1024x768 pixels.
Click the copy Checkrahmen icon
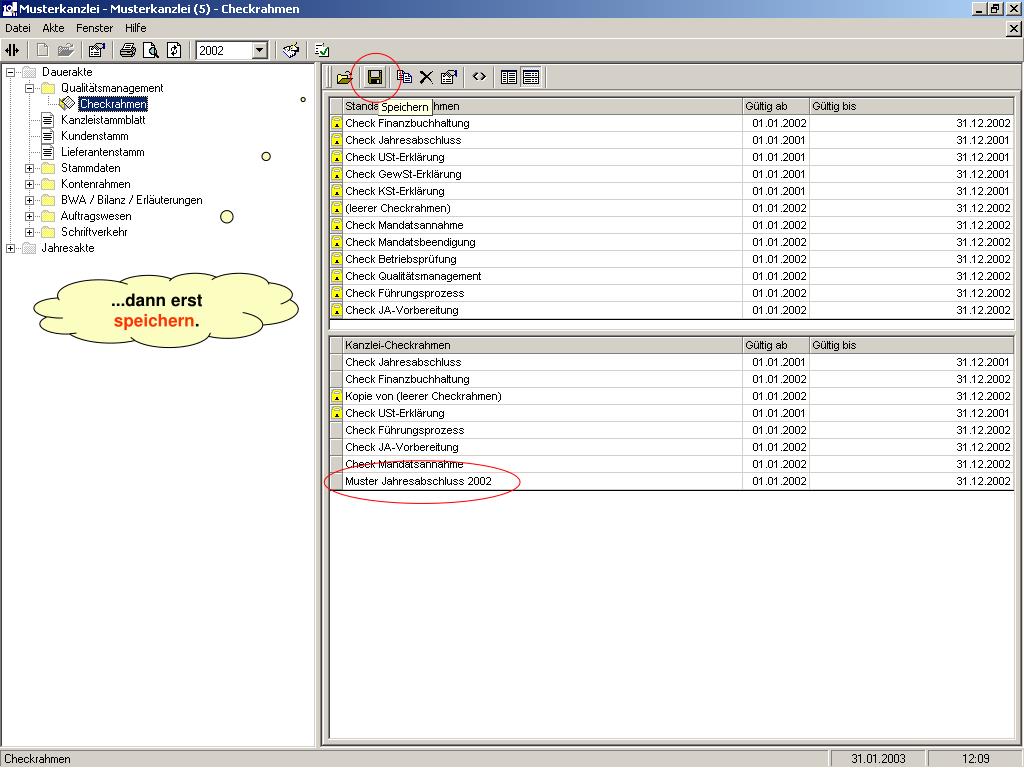[x=405, y=77]
